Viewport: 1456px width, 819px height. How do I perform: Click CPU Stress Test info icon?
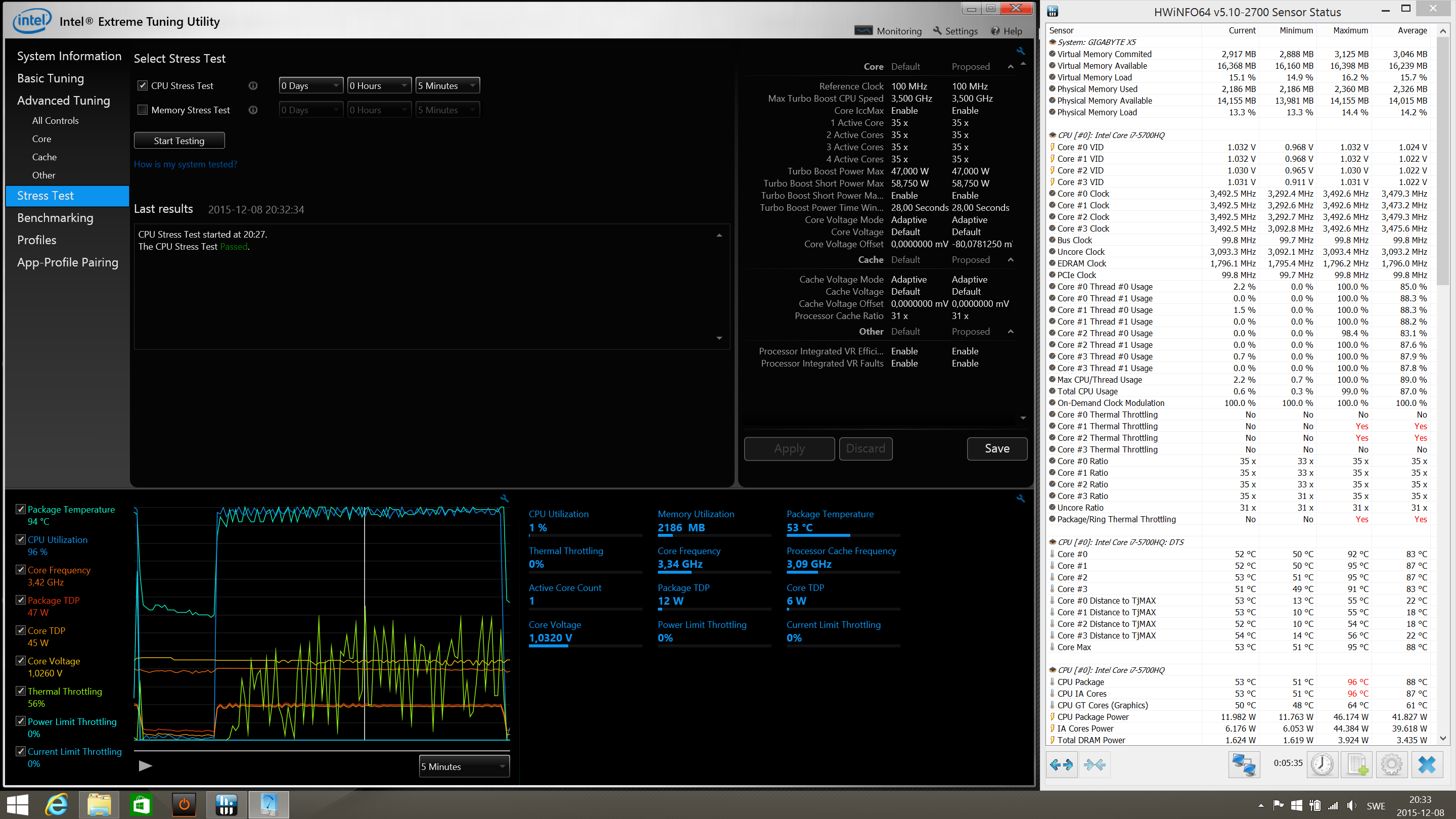(253, 86)
